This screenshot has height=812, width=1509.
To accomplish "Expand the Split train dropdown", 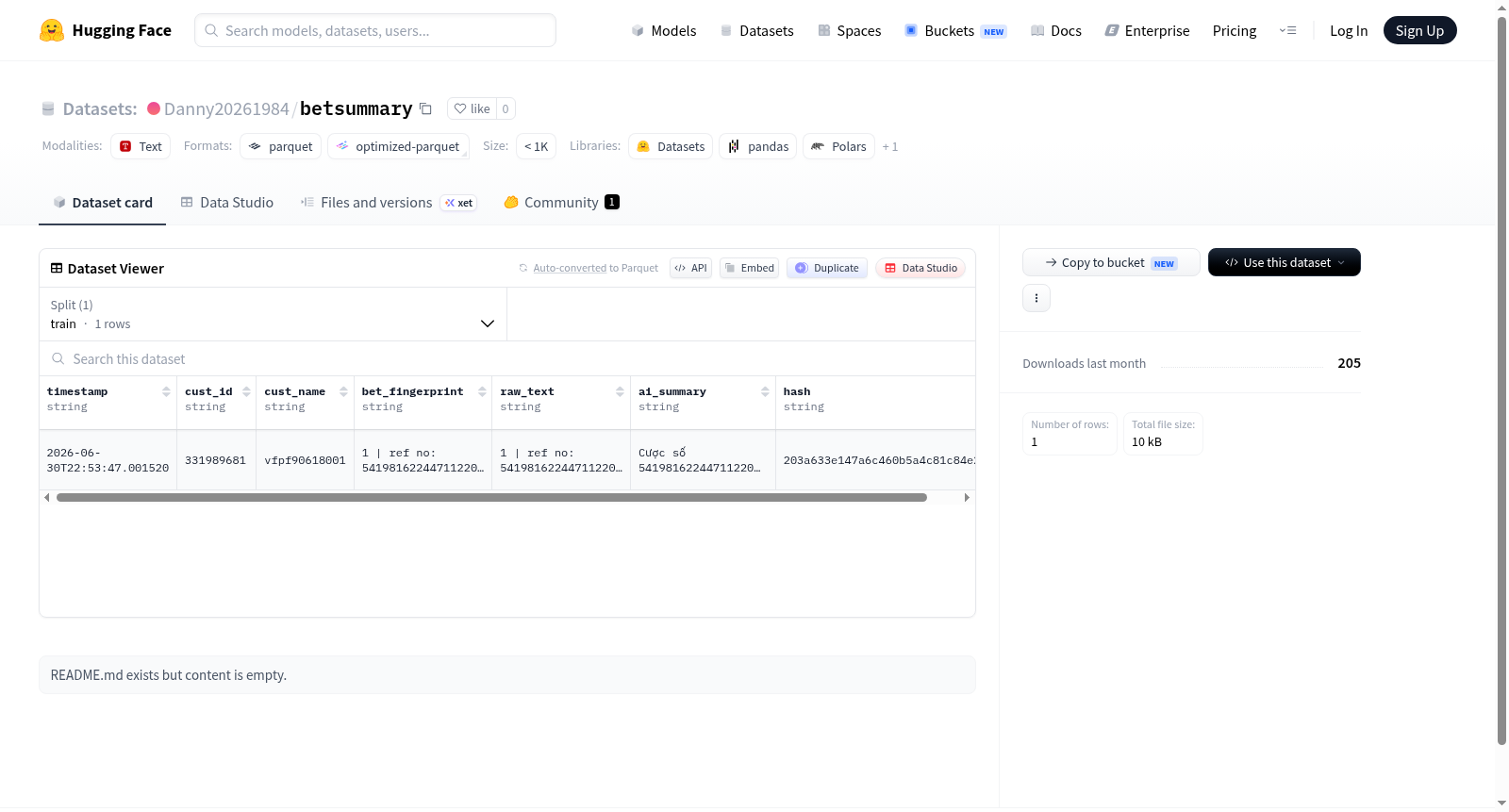I will click(x=273, y=314).
